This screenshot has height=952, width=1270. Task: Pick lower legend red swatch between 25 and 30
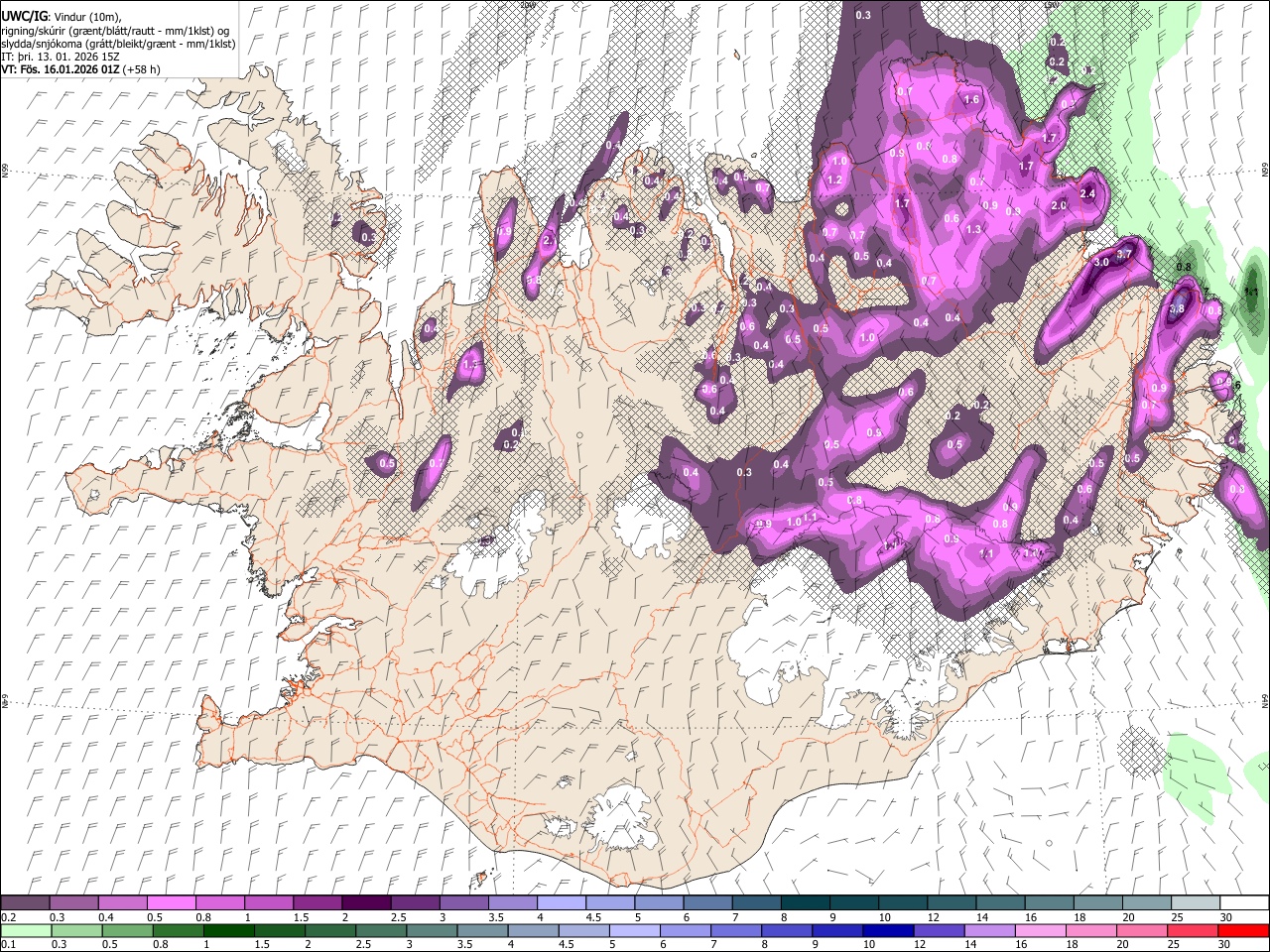click(x=1193, y=931)
